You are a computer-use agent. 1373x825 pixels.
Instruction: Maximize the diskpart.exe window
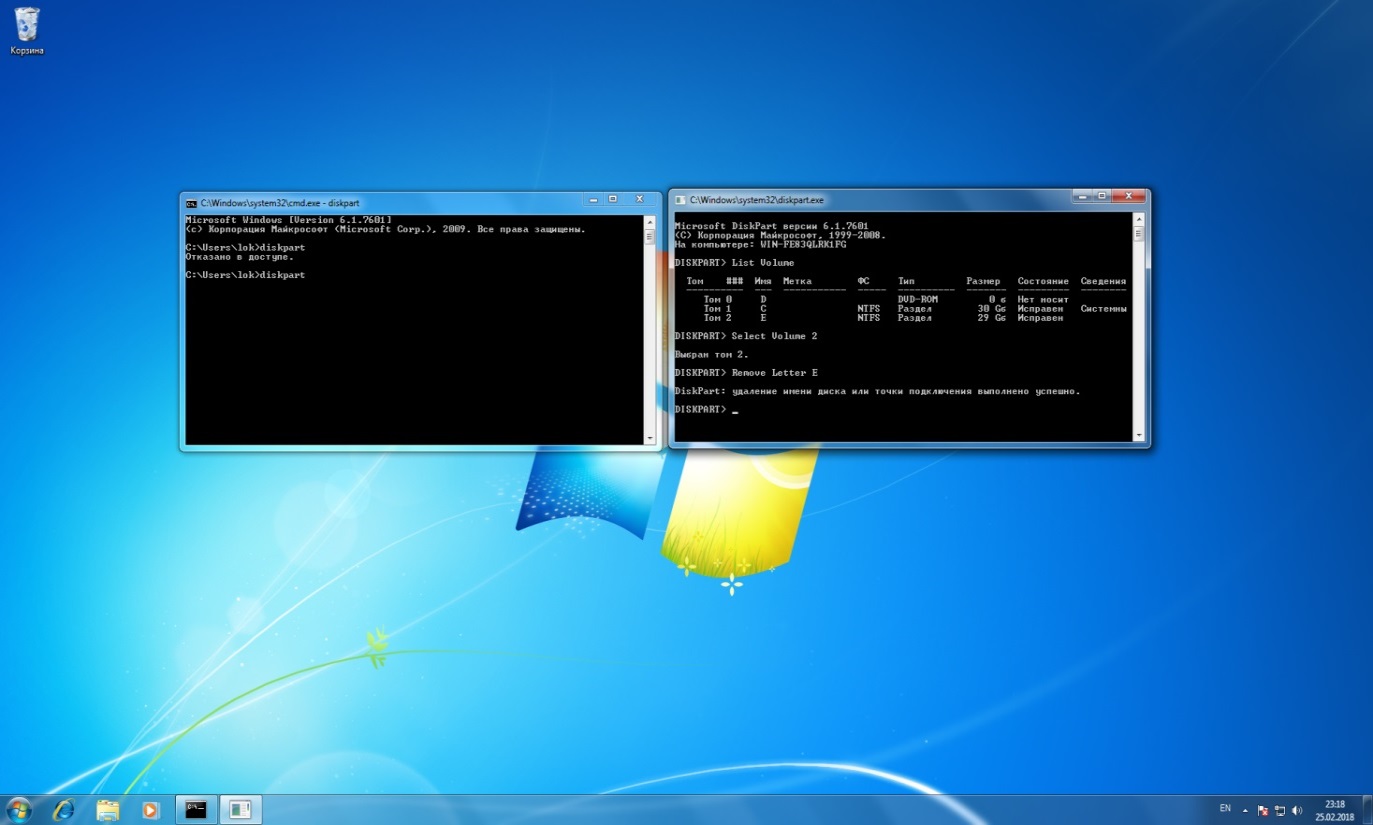pos(1101,196)
